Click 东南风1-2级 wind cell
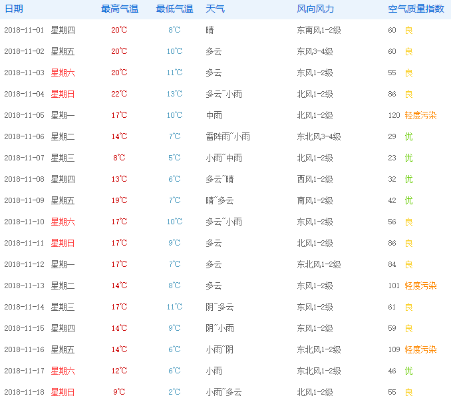This screenshot has width=451, height=400. coord(319,30)
